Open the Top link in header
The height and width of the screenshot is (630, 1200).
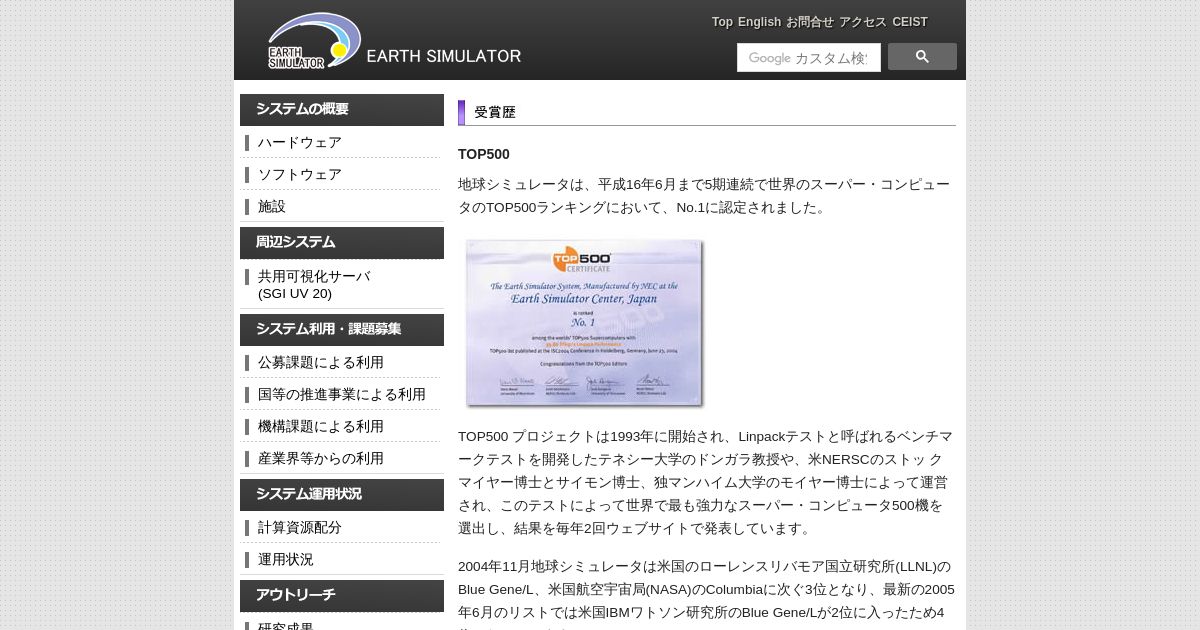(722, 22)
